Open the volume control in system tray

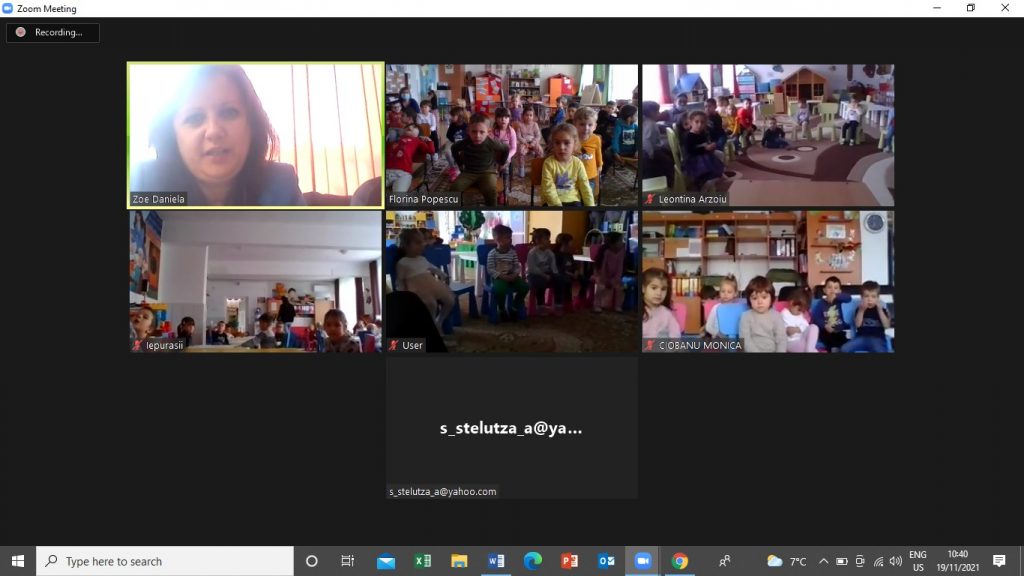[895, 561]
